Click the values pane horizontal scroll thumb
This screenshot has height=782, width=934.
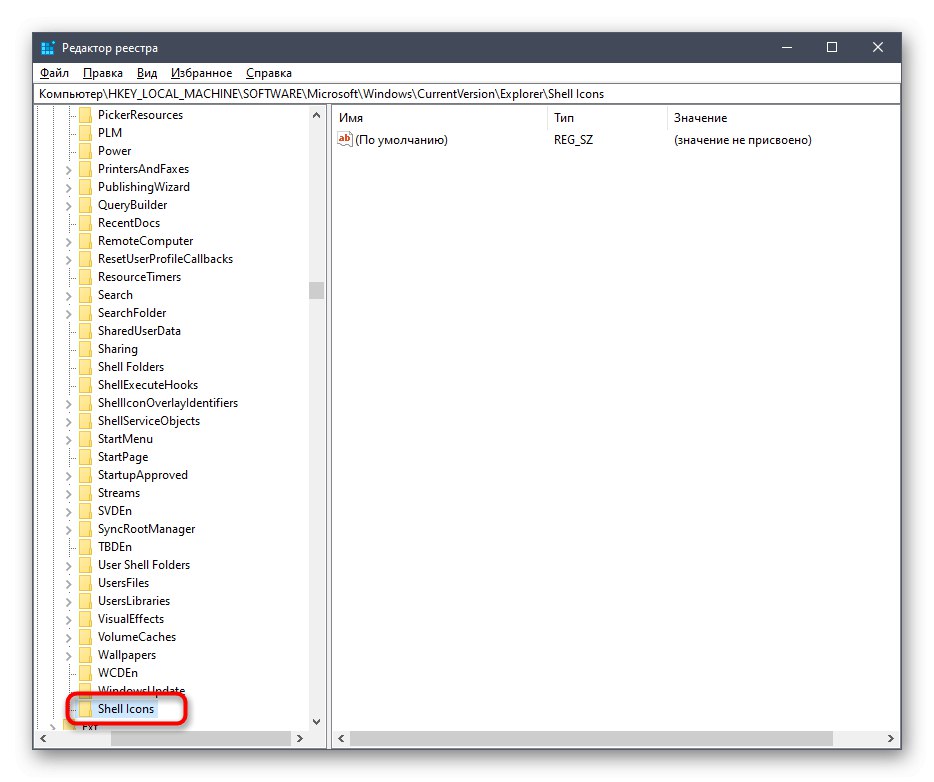click(591, 739)
